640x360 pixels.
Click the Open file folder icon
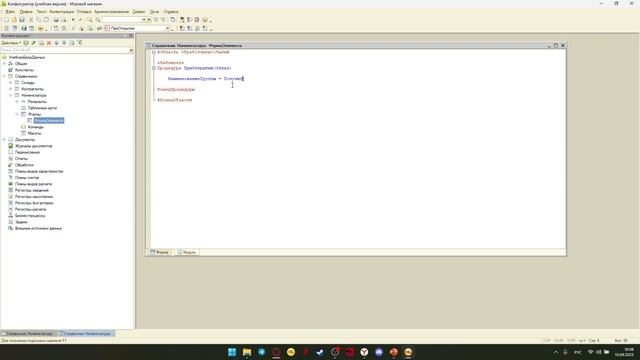click(14, 20)
